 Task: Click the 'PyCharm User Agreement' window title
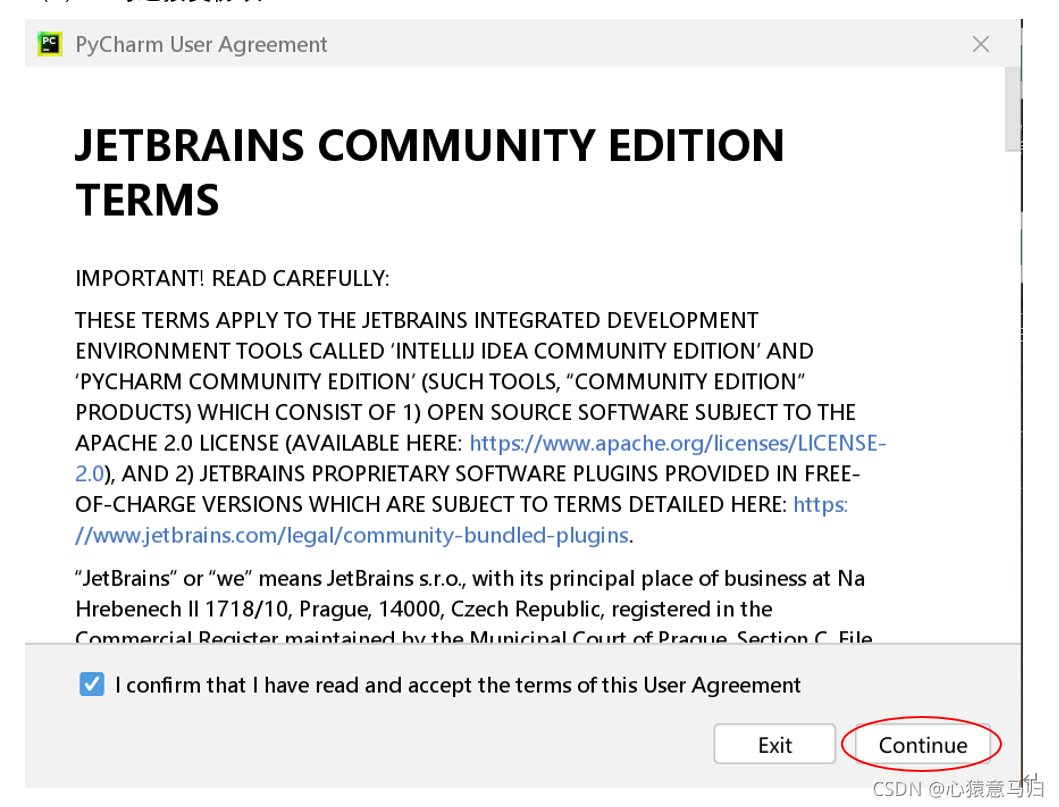click(x=201, y=45)
